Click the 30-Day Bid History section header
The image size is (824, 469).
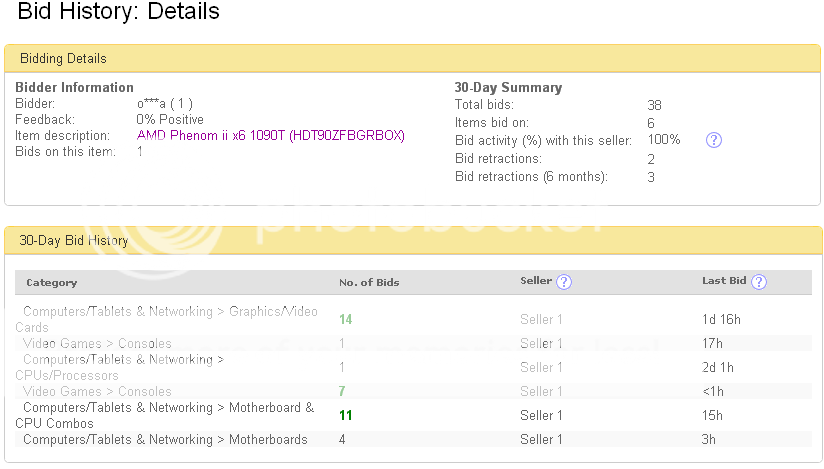tap(74, 240)
